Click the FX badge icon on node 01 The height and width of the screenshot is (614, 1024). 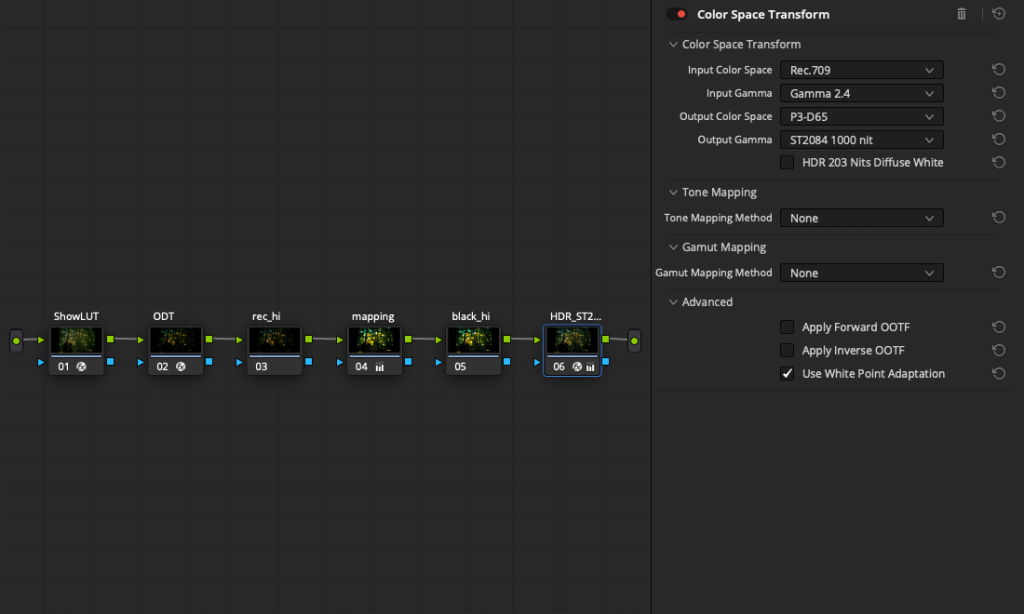click(x=81, y=366)
